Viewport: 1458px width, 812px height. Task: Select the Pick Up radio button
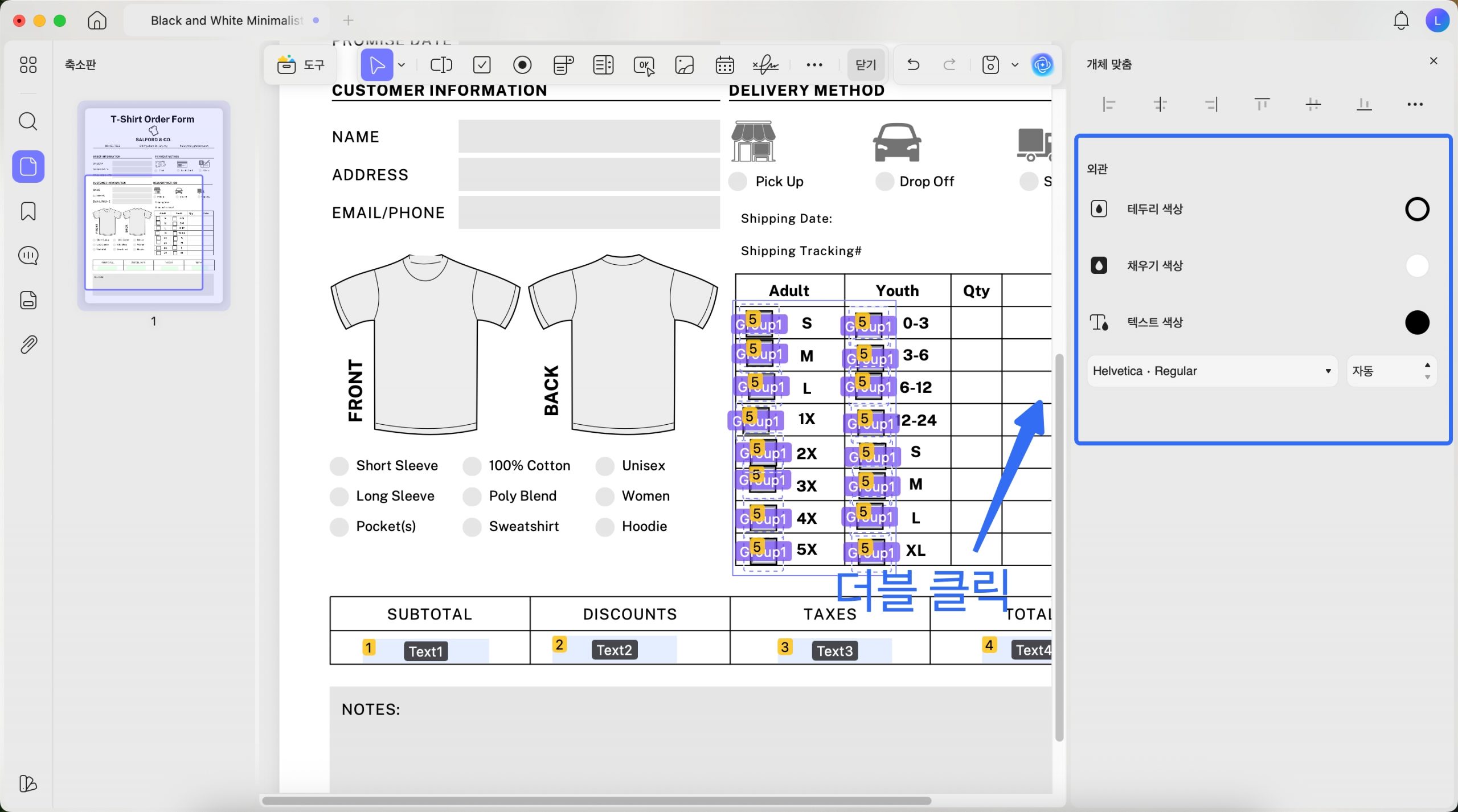(x=738, y=182)
